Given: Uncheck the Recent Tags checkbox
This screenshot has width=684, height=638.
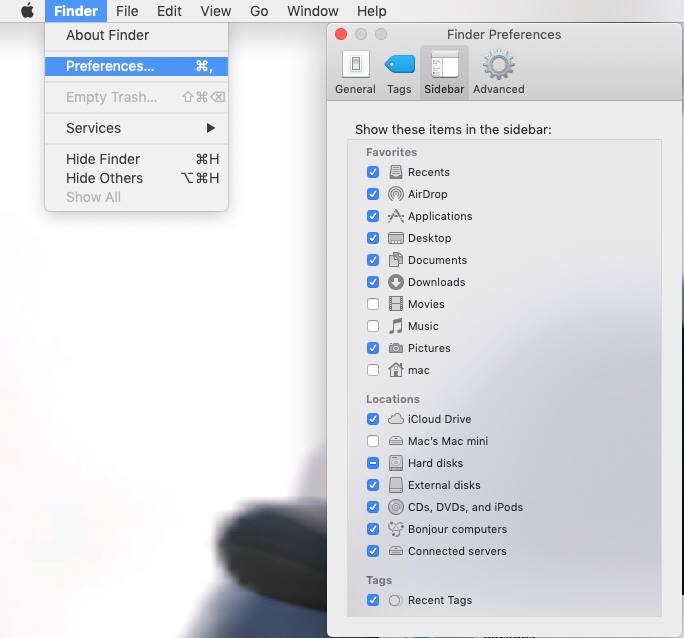Looking at the screenshot, I should coord(373,600).
